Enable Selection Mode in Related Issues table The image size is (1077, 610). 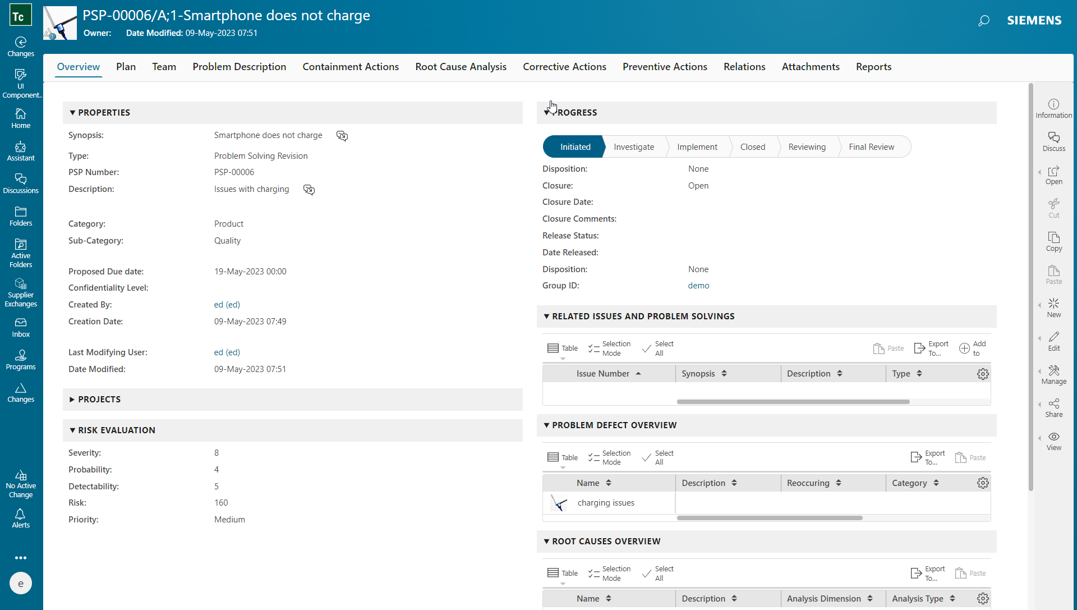pyautogui.click(x=610, y=347)
